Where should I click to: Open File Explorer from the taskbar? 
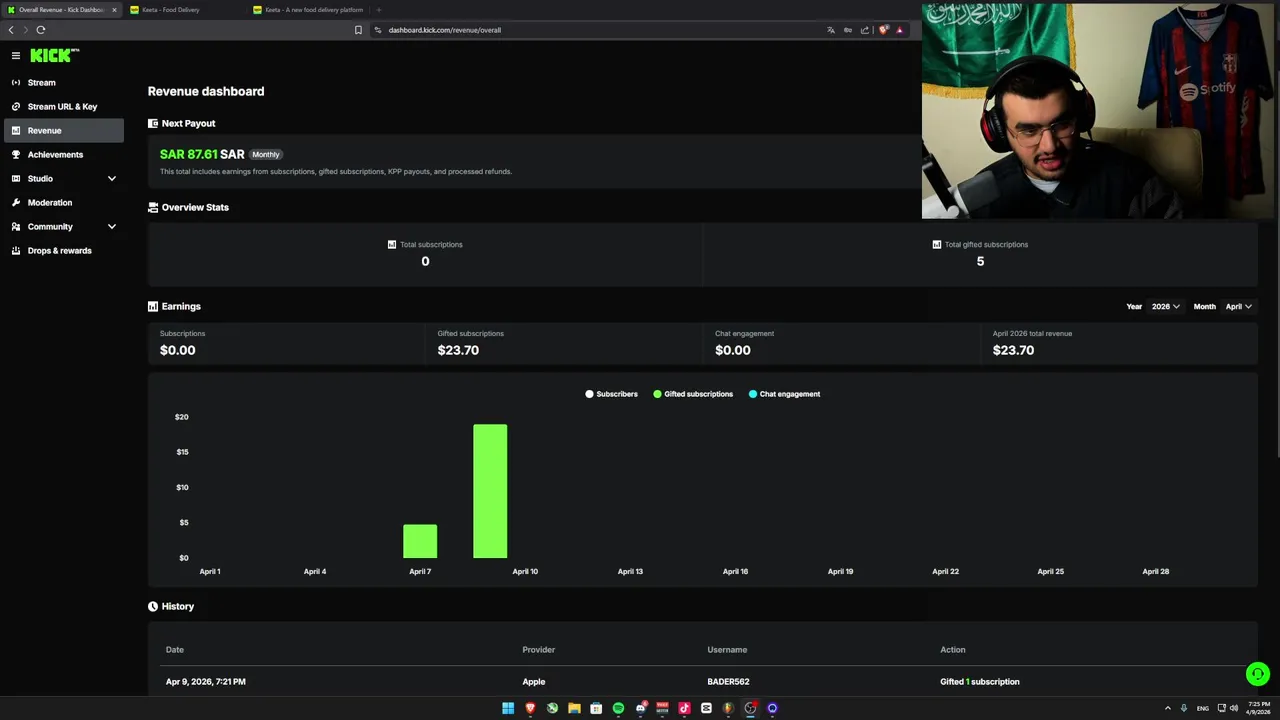coord(574,708)
